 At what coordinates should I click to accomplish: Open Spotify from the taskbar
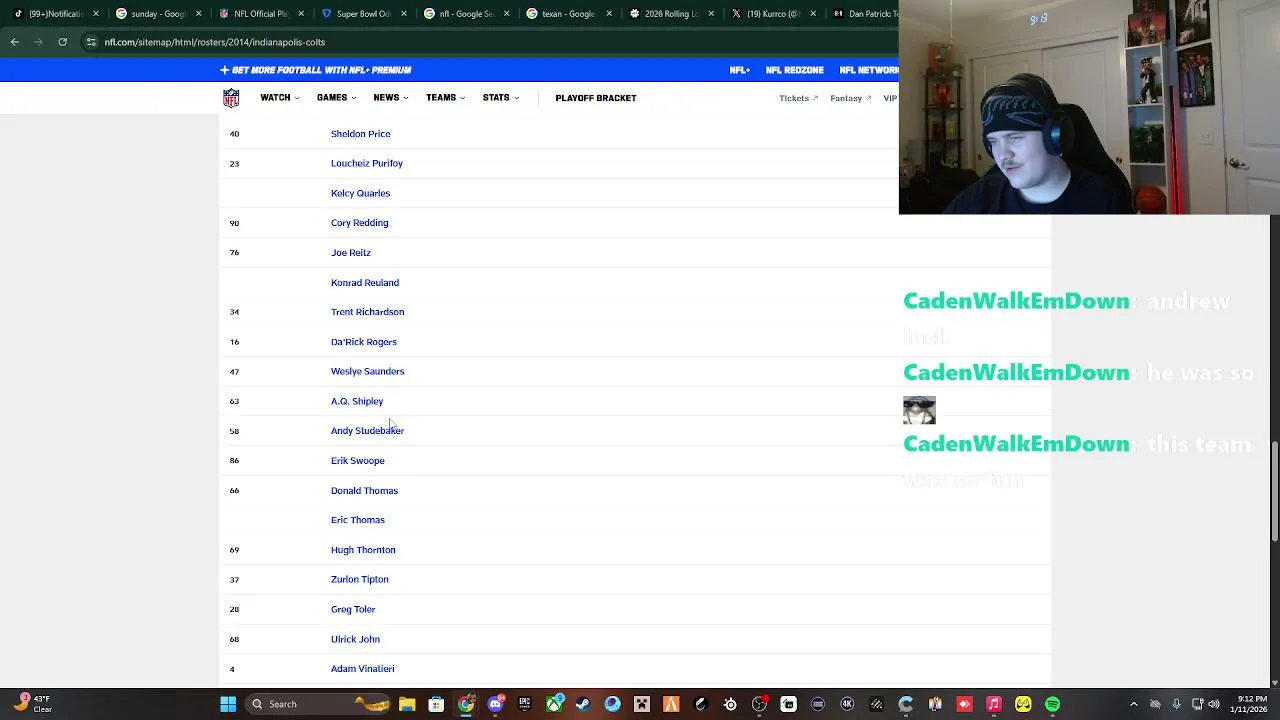[x=1051, y=704]
